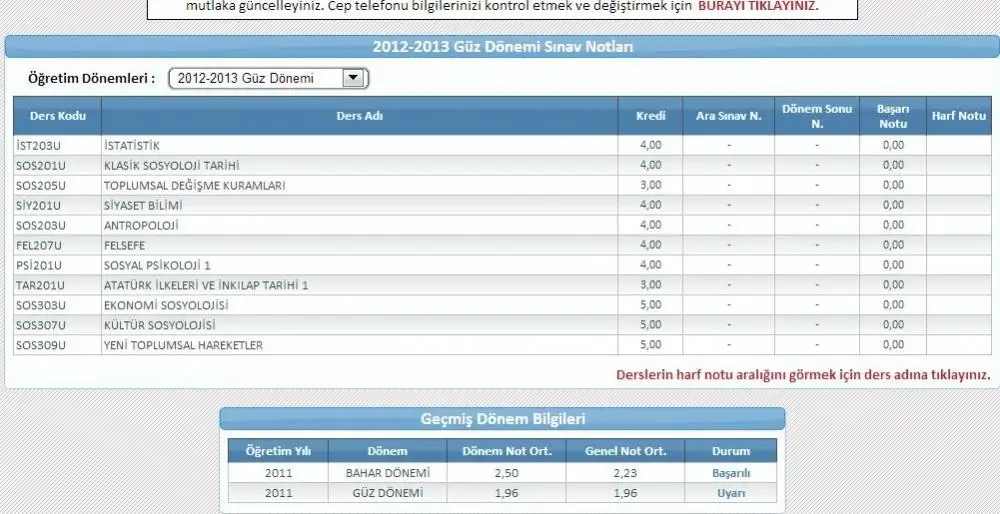
Task: Open SOSYAL PSİKOLOJİ 1 course
Action: pos(157,265)
